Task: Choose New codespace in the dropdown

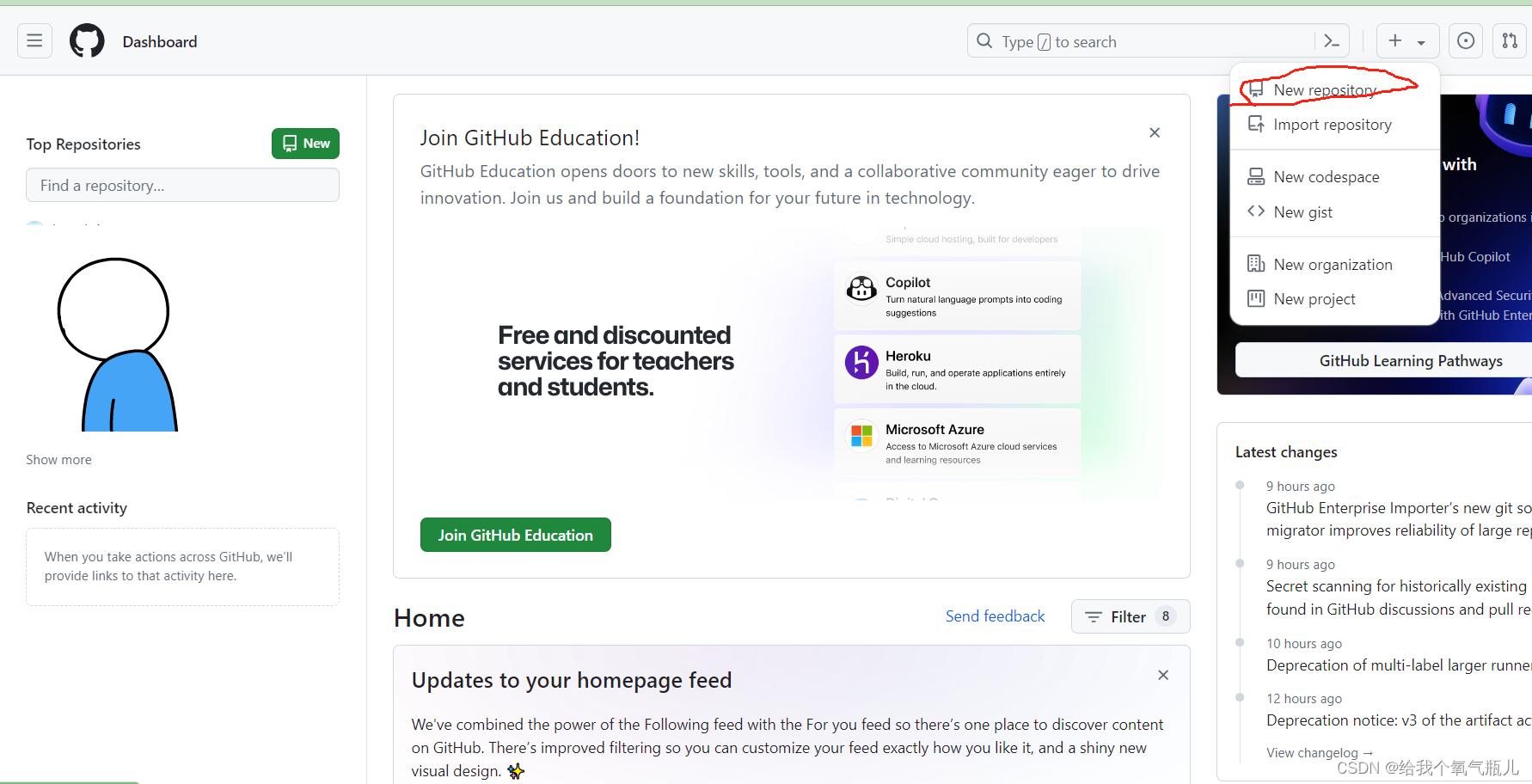Action: click(1327, 176)
